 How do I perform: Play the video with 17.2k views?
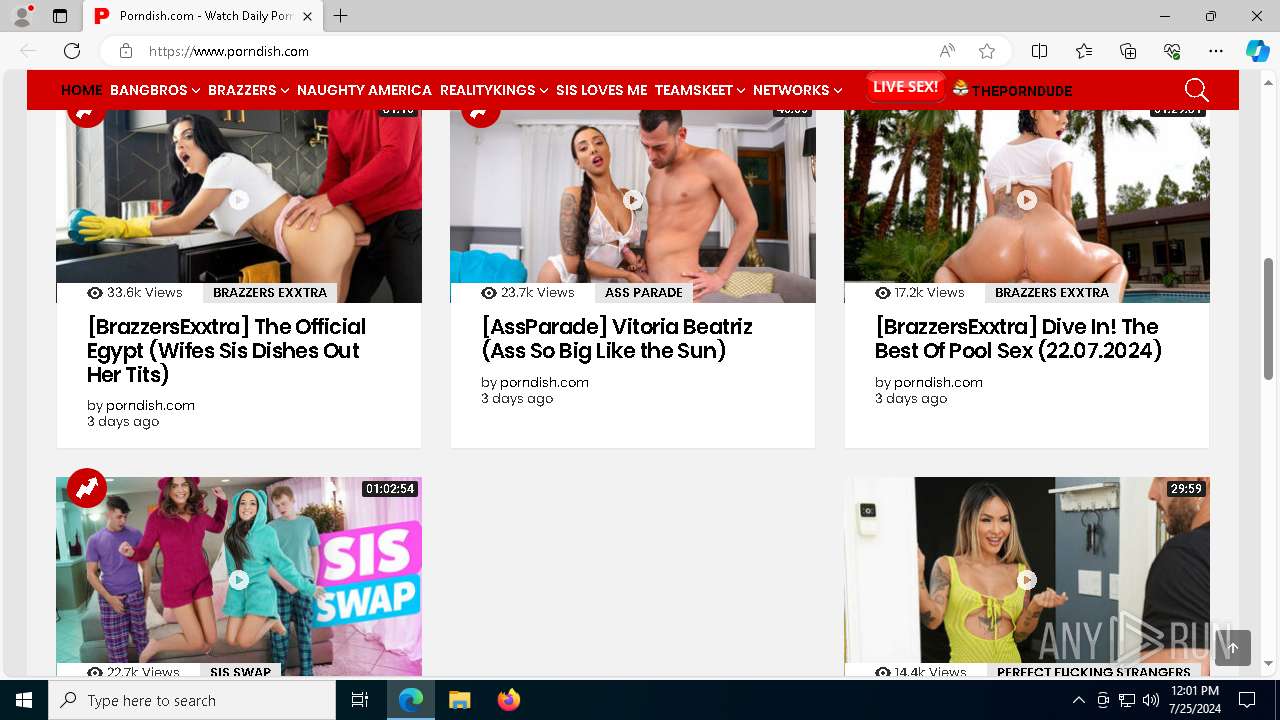(x=1026, y=200)
